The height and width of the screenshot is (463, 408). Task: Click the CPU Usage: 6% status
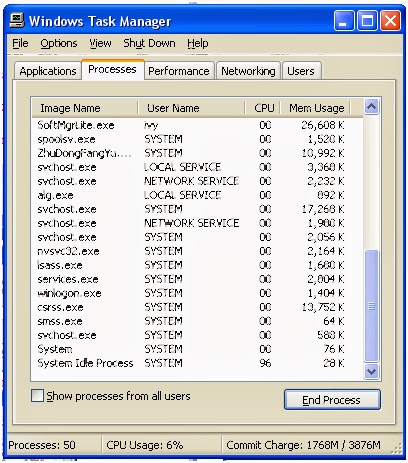point(145,445)
